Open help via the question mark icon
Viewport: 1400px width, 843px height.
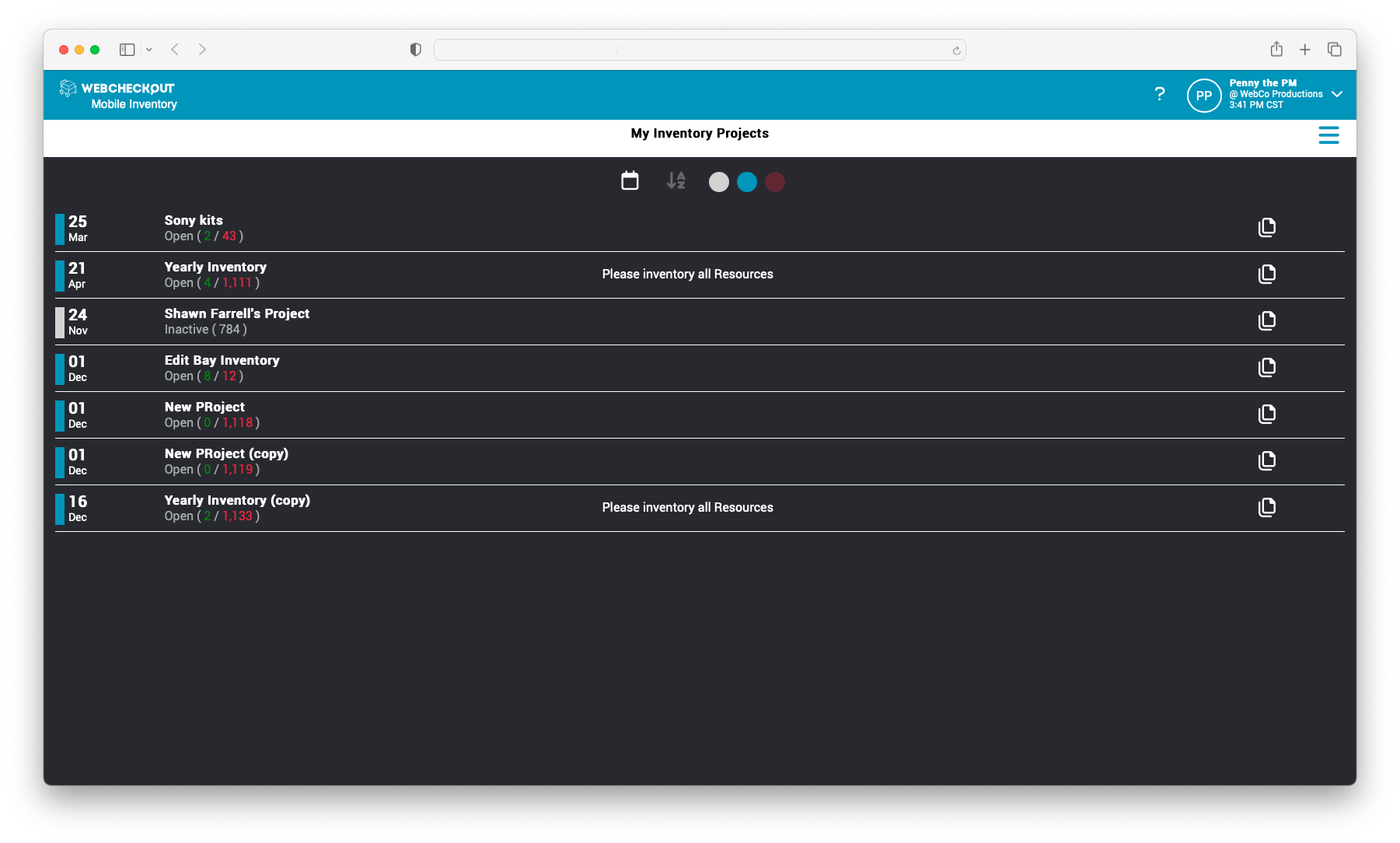tap(1160, 93)
